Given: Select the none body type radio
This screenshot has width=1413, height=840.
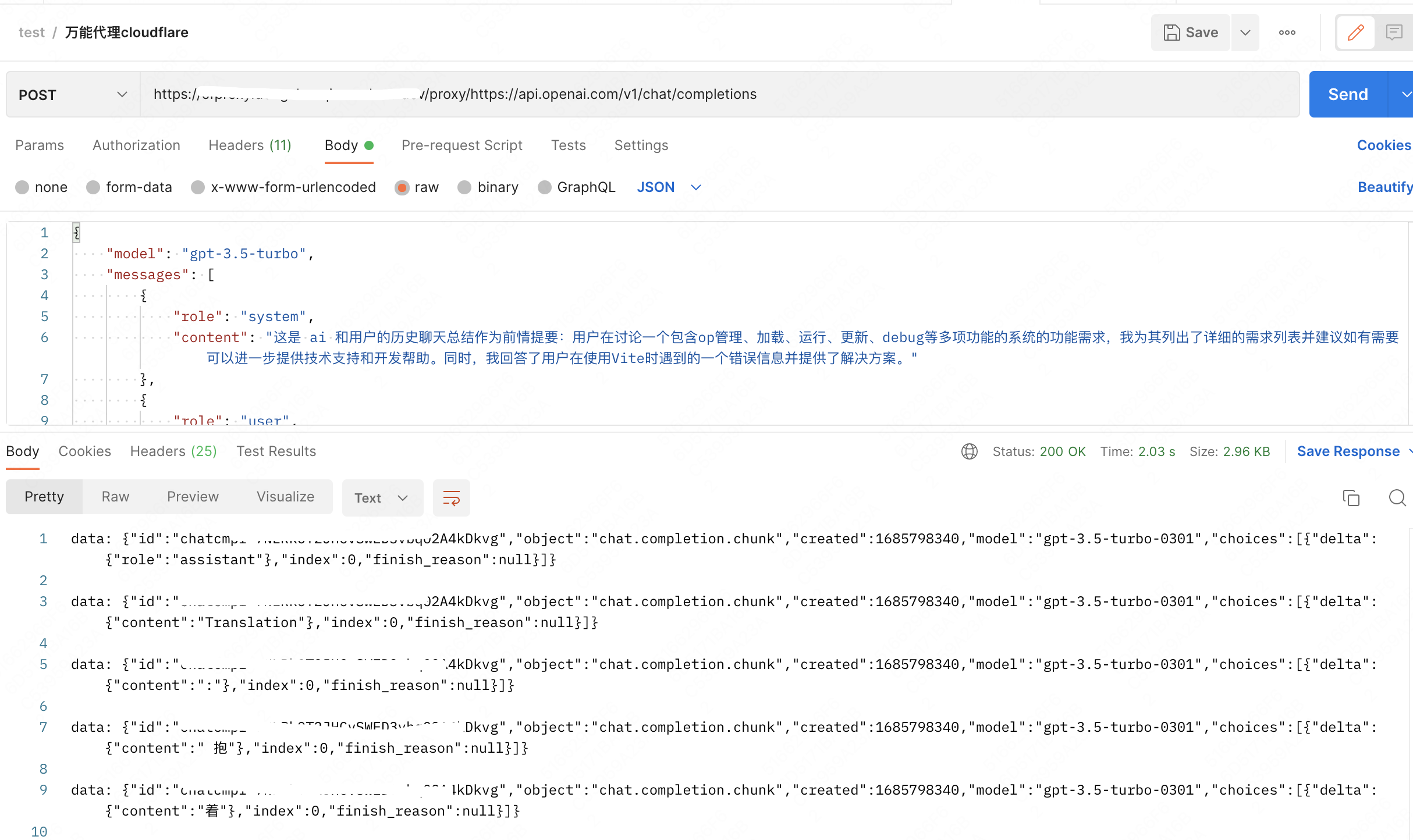Looking at the screenshot, I should point(22,187).
